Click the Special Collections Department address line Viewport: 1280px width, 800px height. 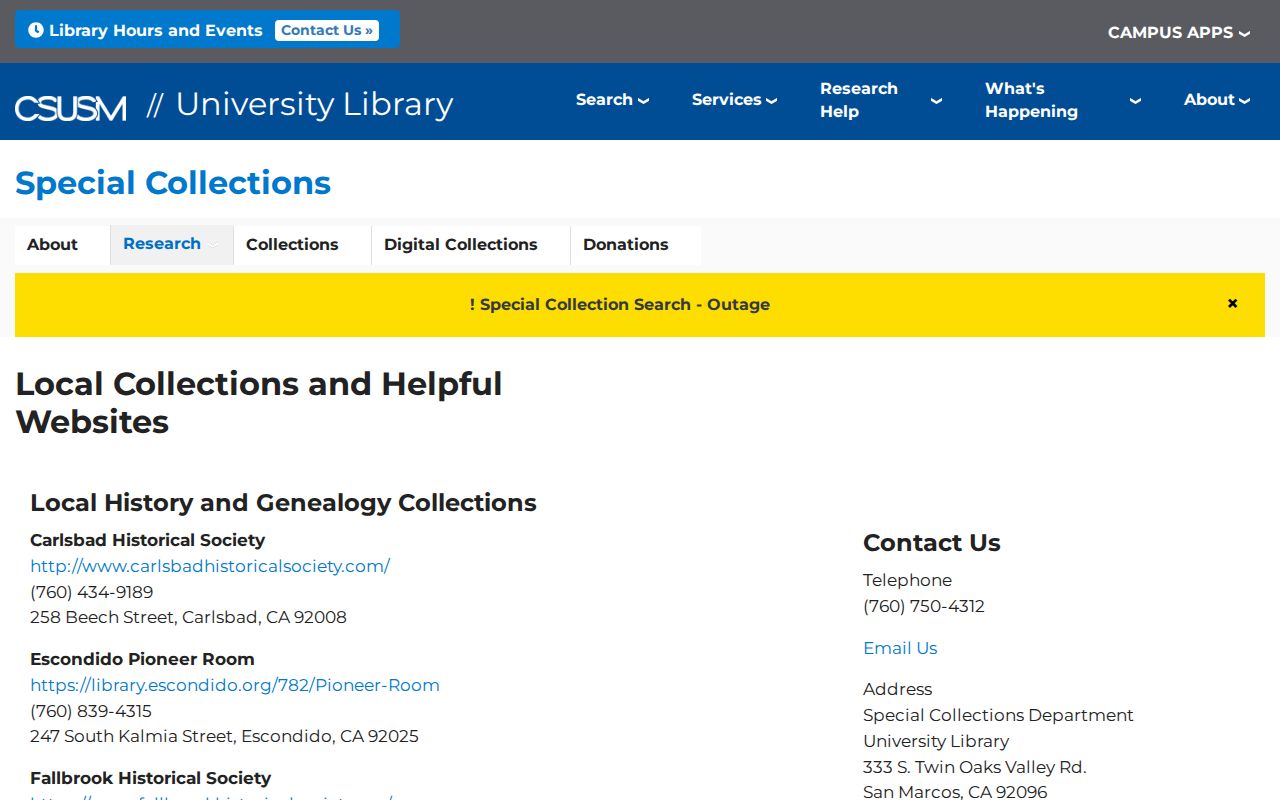[x=998, y=715]
